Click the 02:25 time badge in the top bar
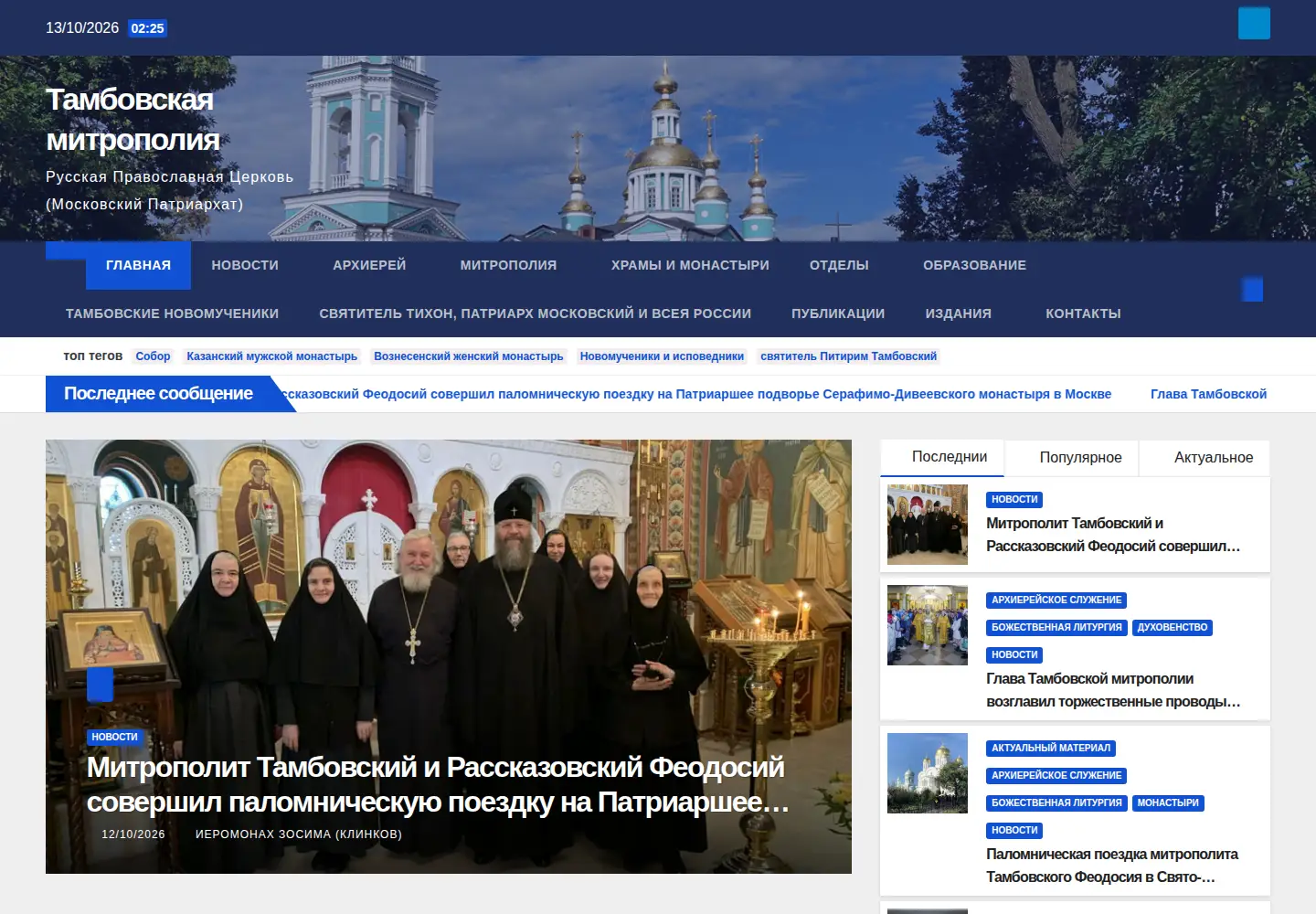The image size is (1316, 914). click(x=147, y=28)
